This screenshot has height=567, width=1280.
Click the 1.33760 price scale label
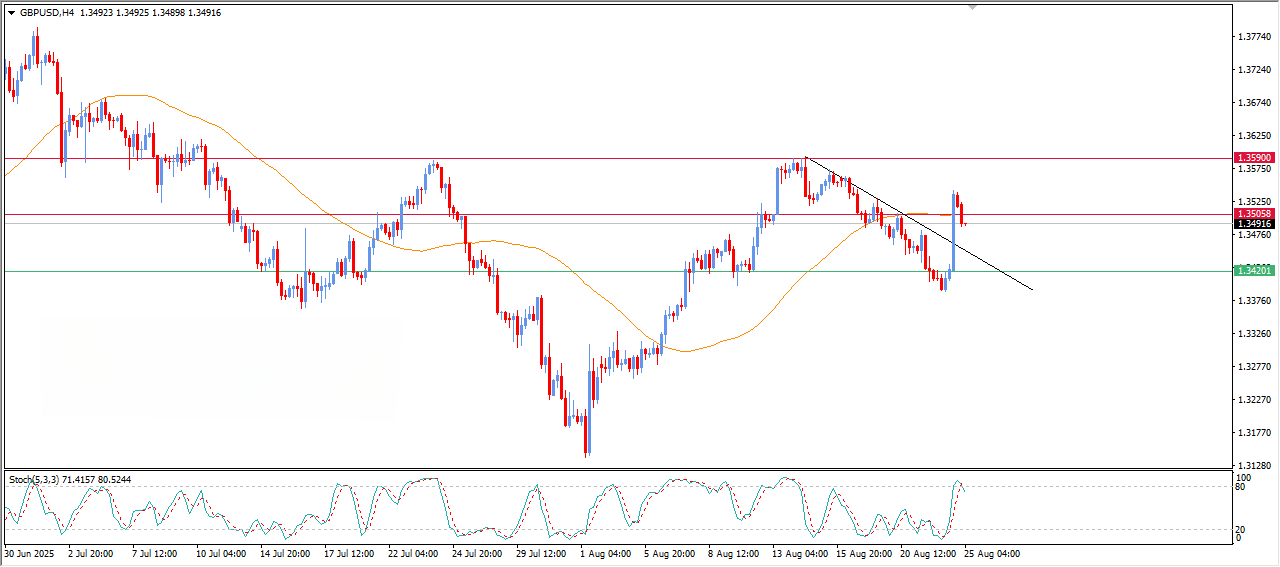[1254, 301]
